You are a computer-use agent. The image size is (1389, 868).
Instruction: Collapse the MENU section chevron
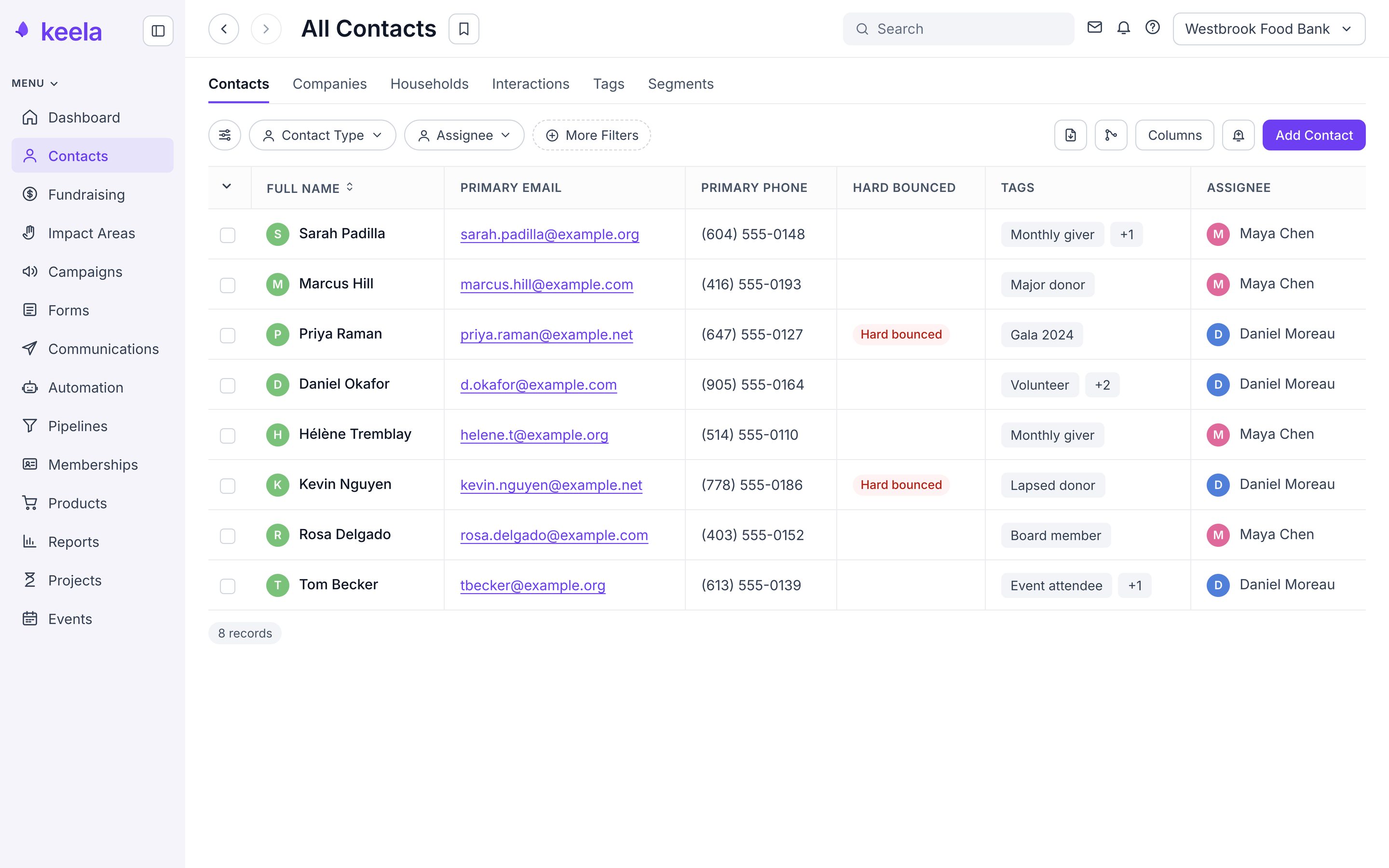pos(54,83)
